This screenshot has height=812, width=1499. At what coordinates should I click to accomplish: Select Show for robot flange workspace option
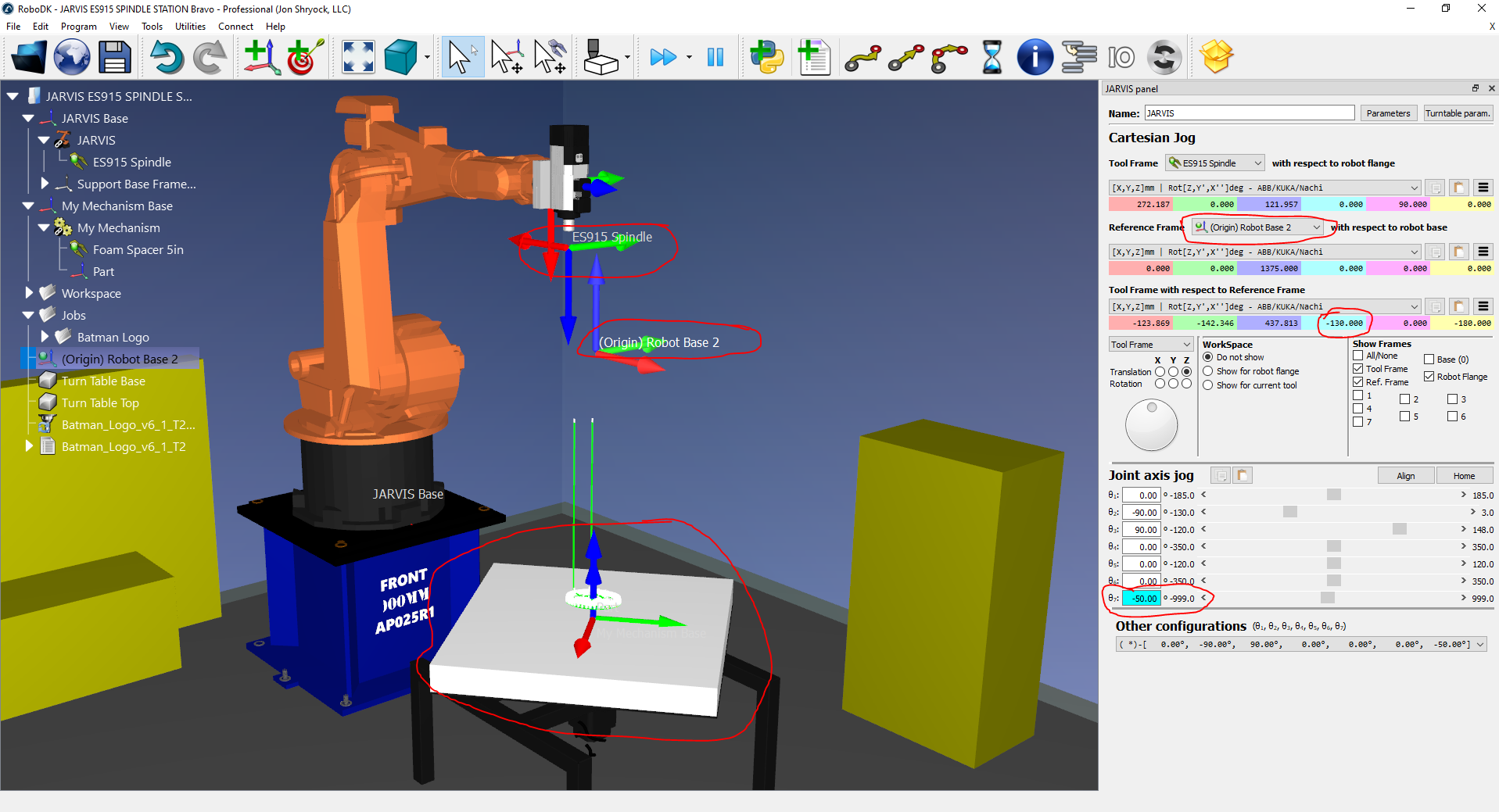pos(1208,371)
